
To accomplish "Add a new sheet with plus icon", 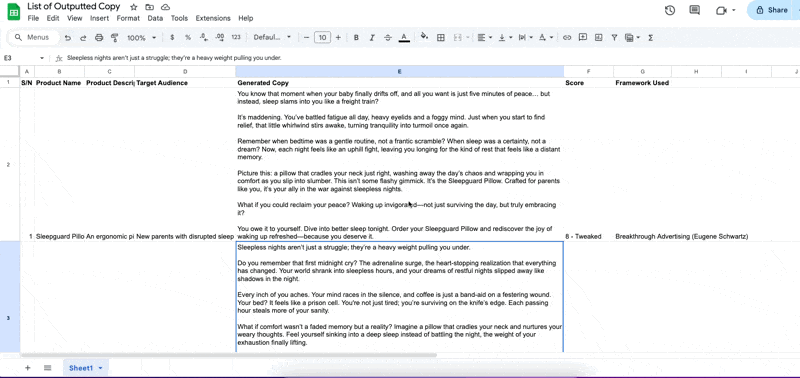I will pyautogui.click(x=28, y=368).
